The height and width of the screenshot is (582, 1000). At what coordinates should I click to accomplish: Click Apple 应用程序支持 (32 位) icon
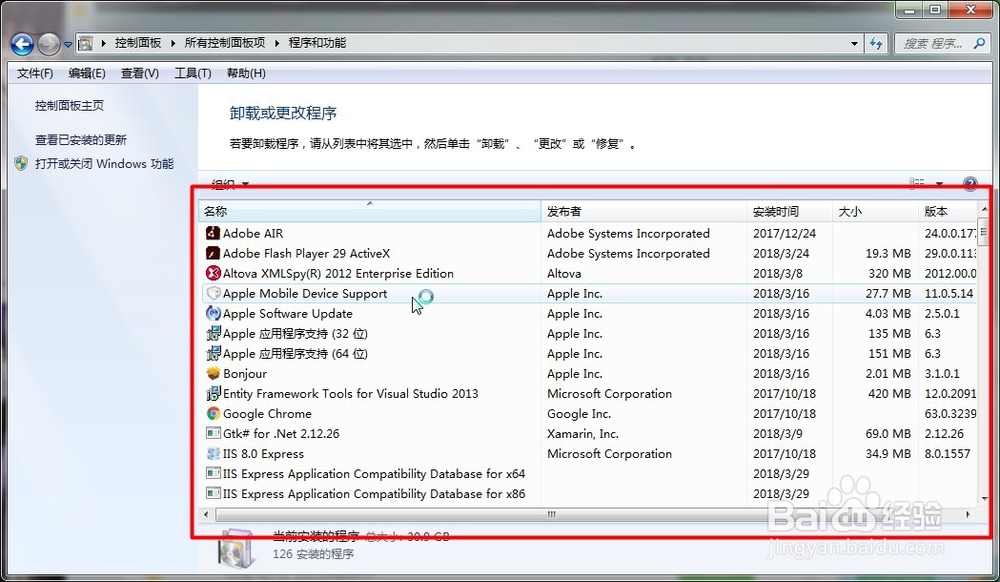click(213, 333)
